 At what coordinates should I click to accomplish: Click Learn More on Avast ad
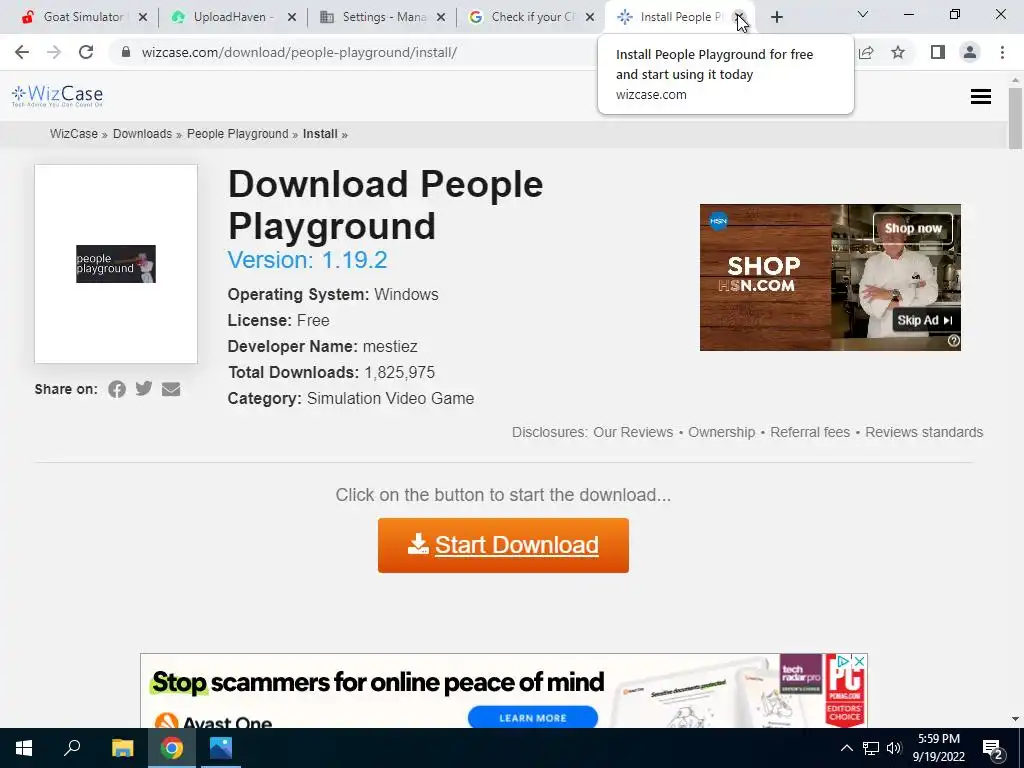[x=533, y=718]
